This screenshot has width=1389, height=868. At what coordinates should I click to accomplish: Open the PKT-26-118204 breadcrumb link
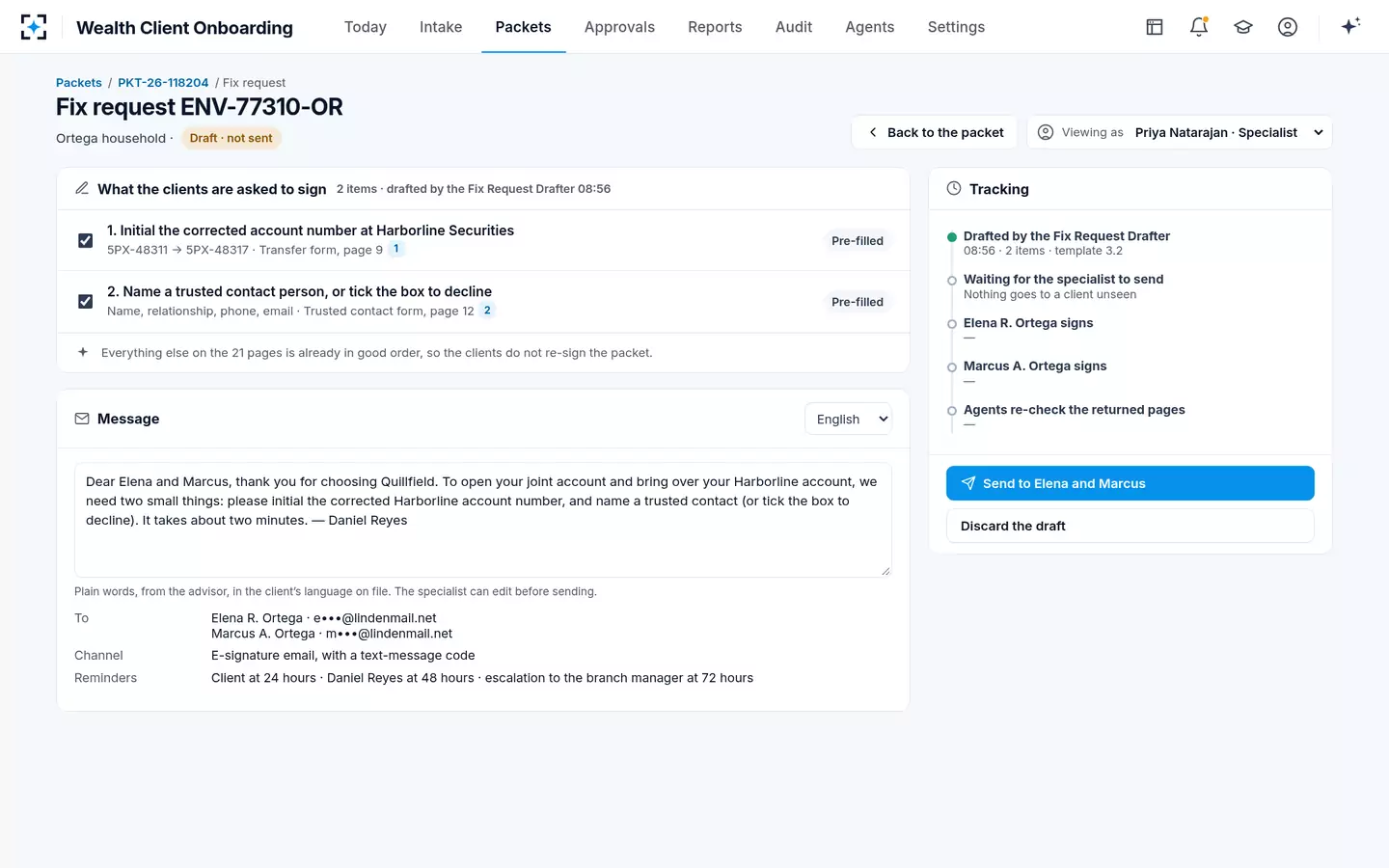pyautogui.click(x=163, y=83)
